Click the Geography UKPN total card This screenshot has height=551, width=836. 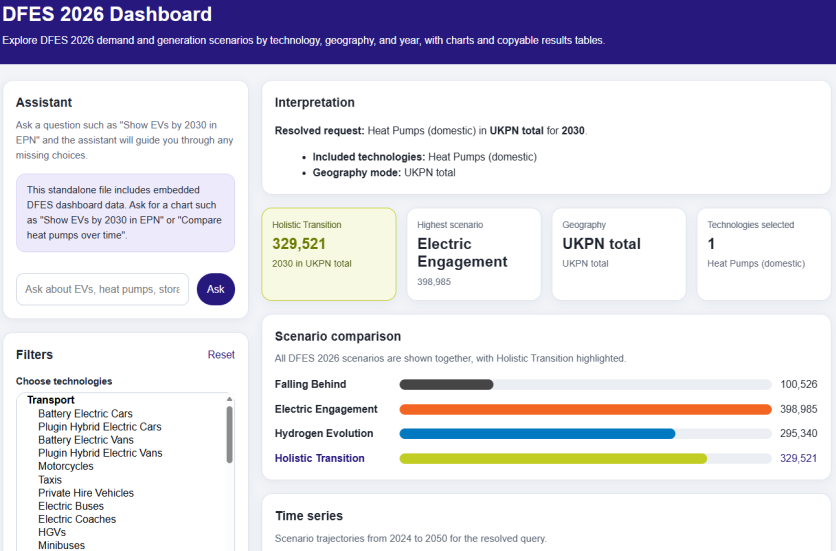[x=619, y=254]
